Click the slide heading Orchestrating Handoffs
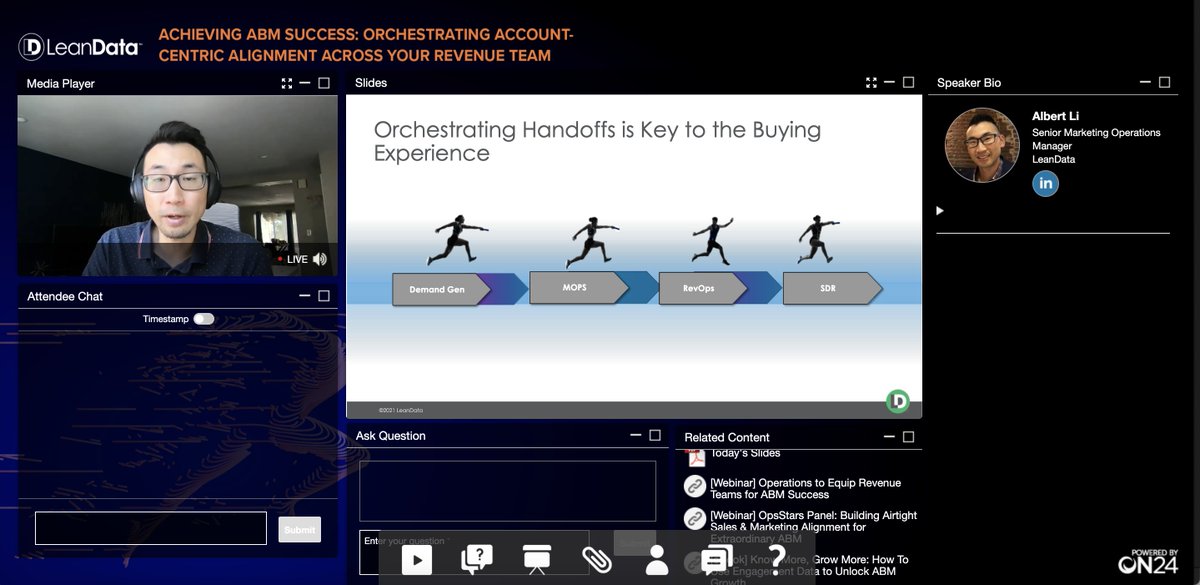 point(597,141)
